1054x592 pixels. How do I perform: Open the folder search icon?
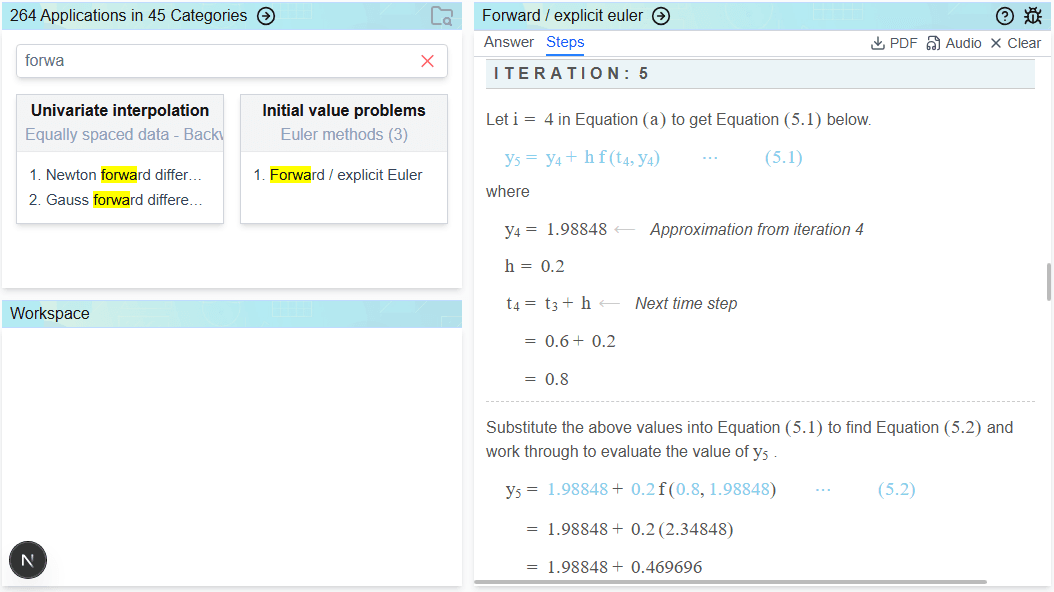coord(441,16)
